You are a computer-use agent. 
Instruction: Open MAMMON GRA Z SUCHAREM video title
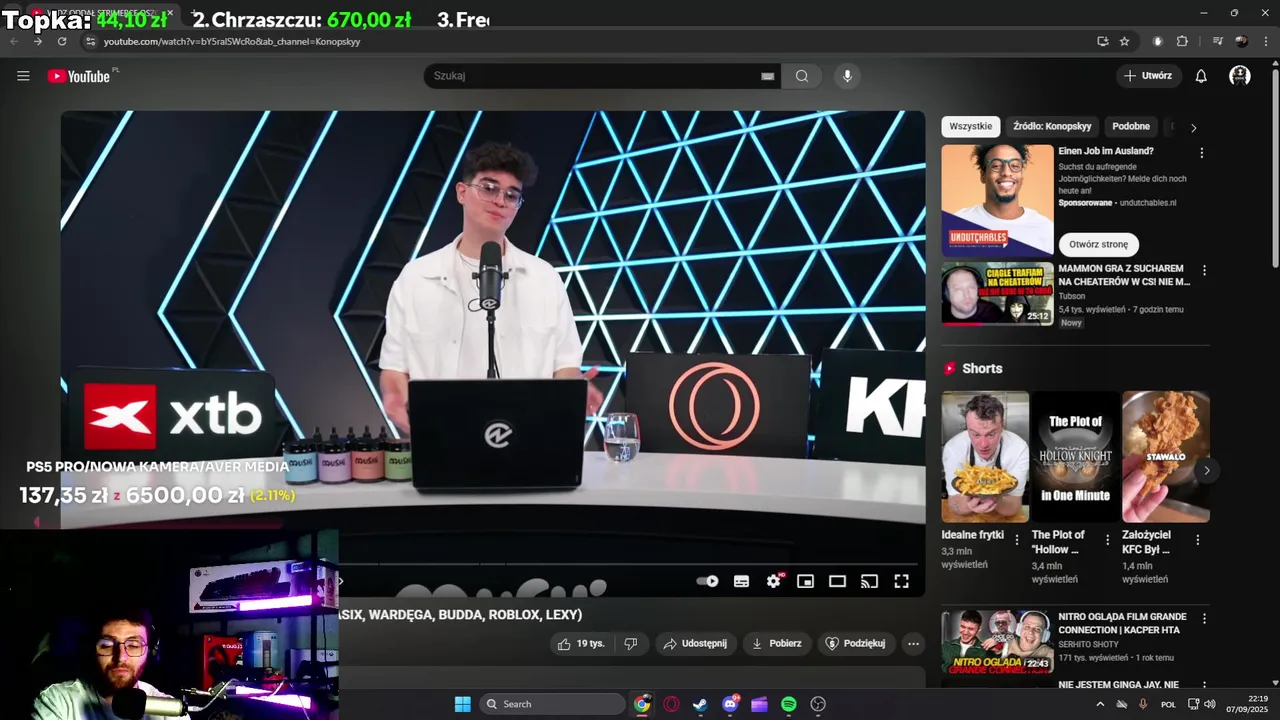coord(1124,275)
